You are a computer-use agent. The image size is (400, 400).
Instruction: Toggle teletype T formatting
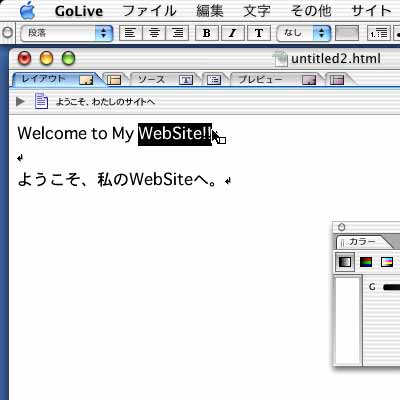coord(259,33)
